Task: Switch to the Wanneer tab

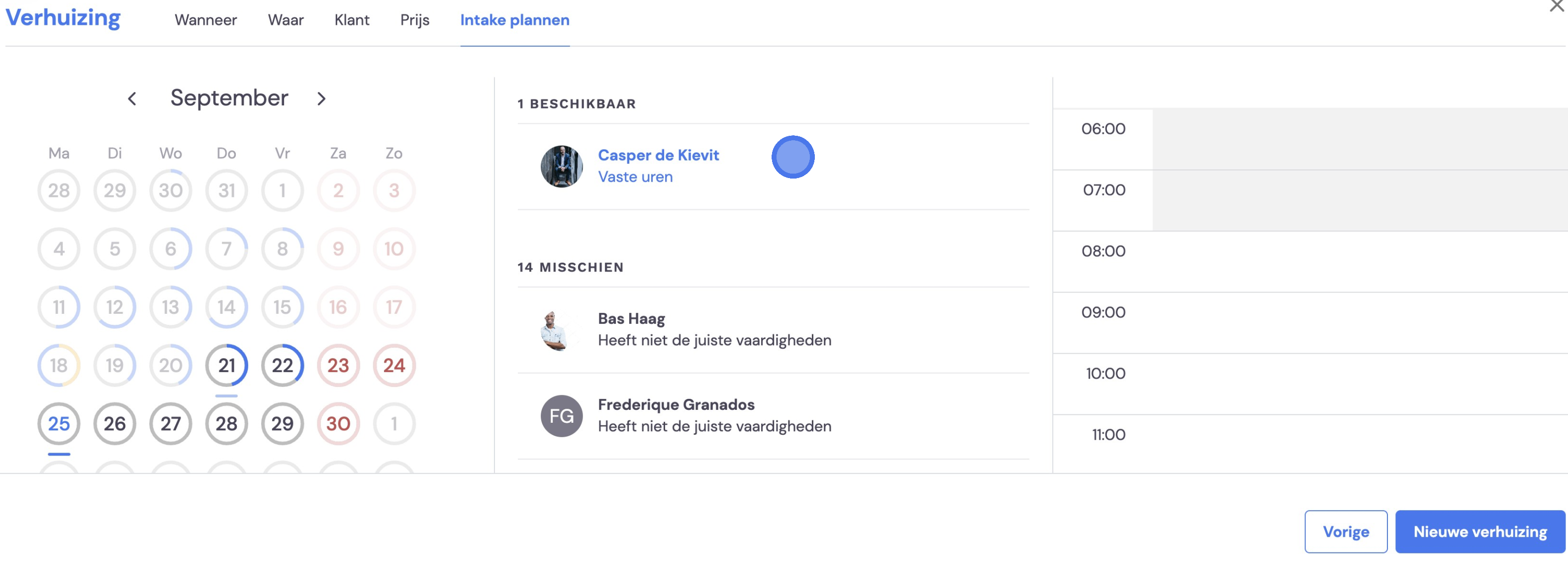Action: coord(206,20)
